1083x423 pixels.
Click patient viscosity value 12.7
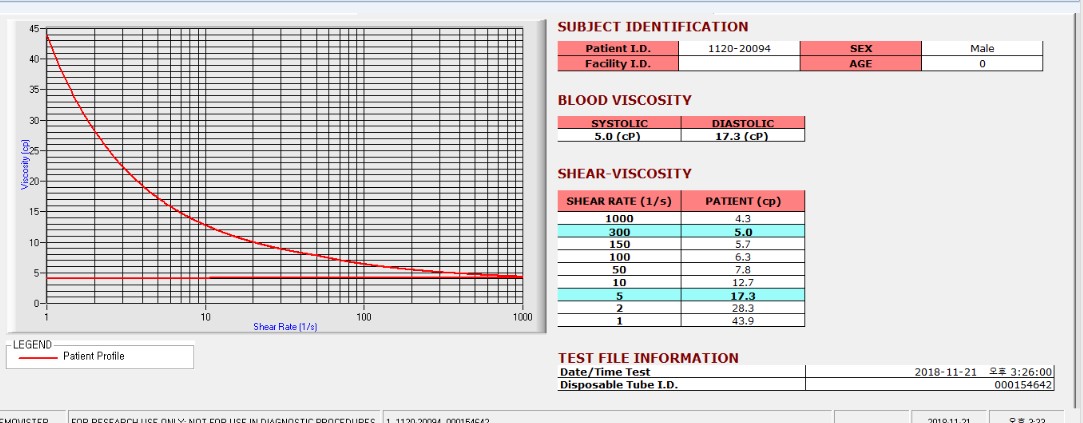point(742,282)
